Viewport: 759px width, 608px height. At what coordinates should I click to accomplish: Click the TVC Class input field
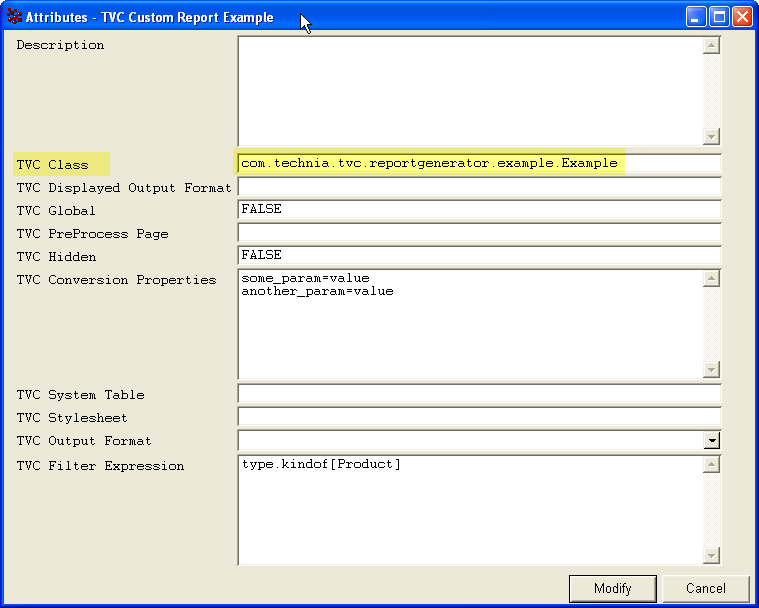pos(478,164)
